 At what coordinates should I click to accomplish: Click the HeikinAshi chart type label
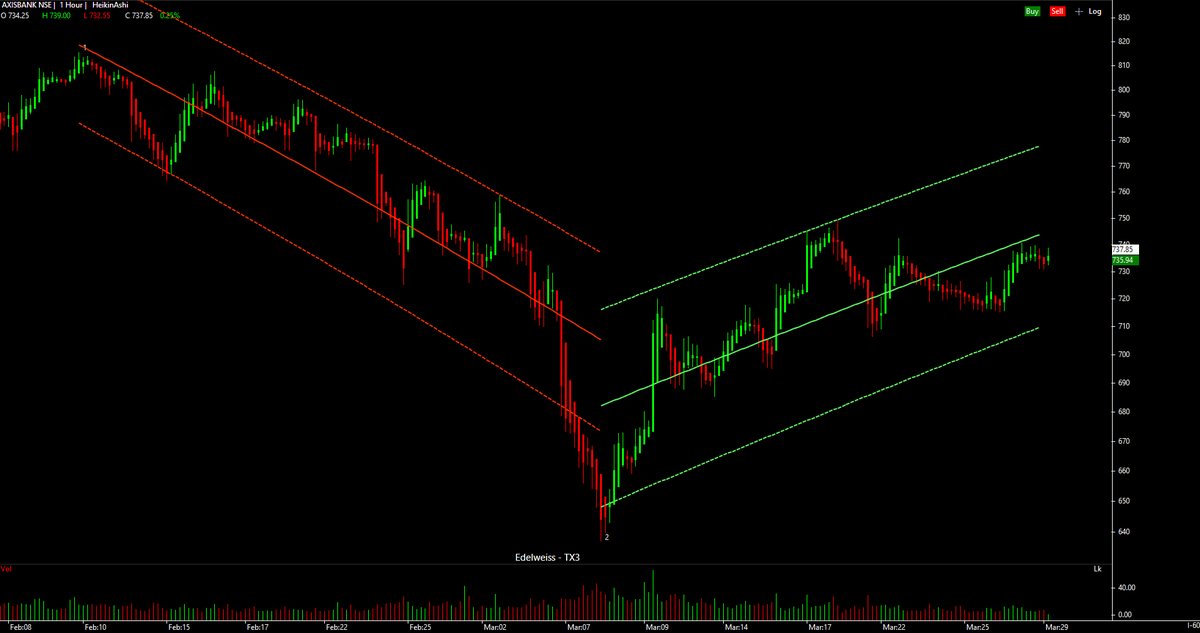pyautogui.click(x=109, y=5)
